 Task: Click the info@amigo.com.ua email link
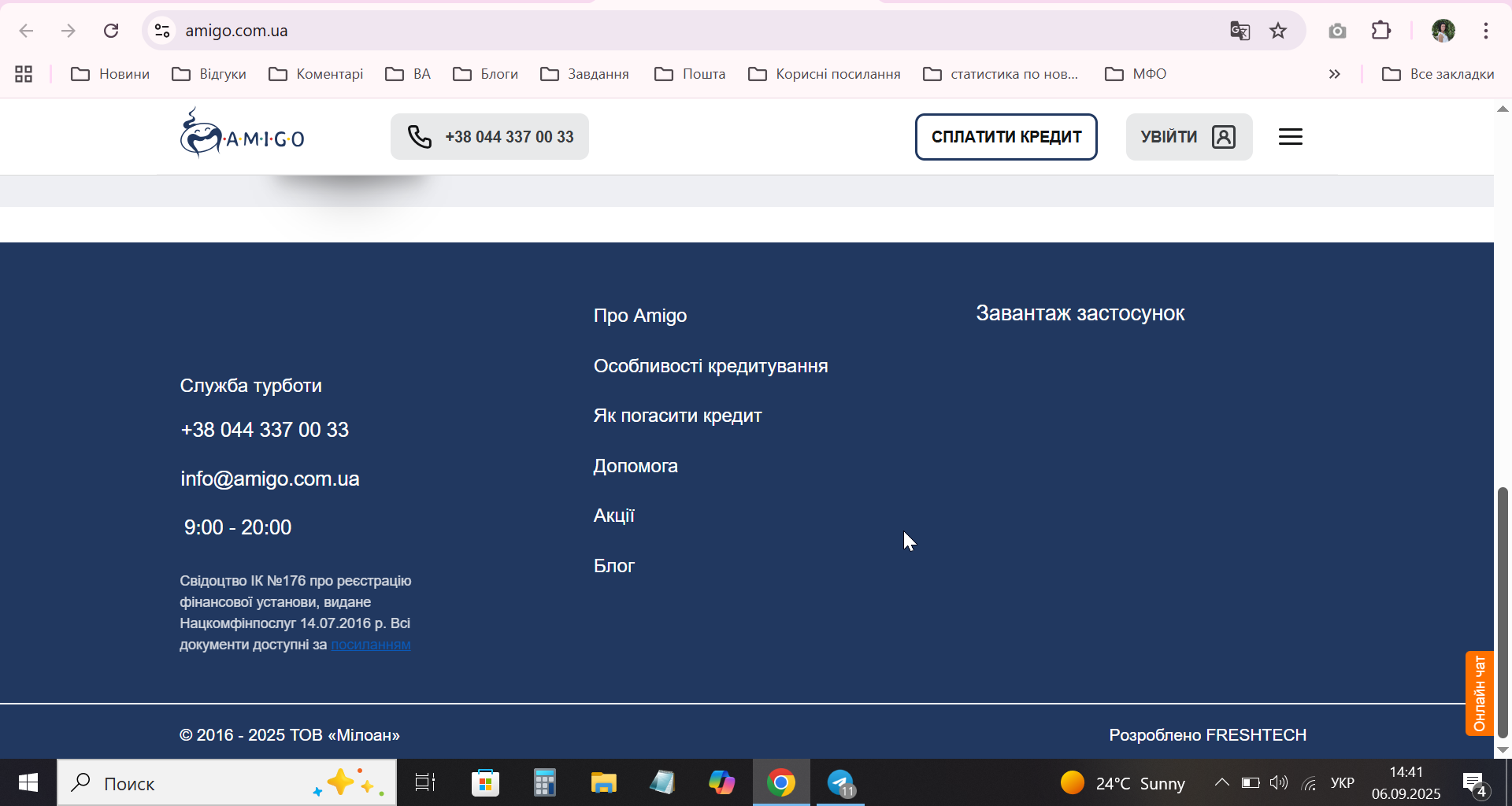(270, 479)
